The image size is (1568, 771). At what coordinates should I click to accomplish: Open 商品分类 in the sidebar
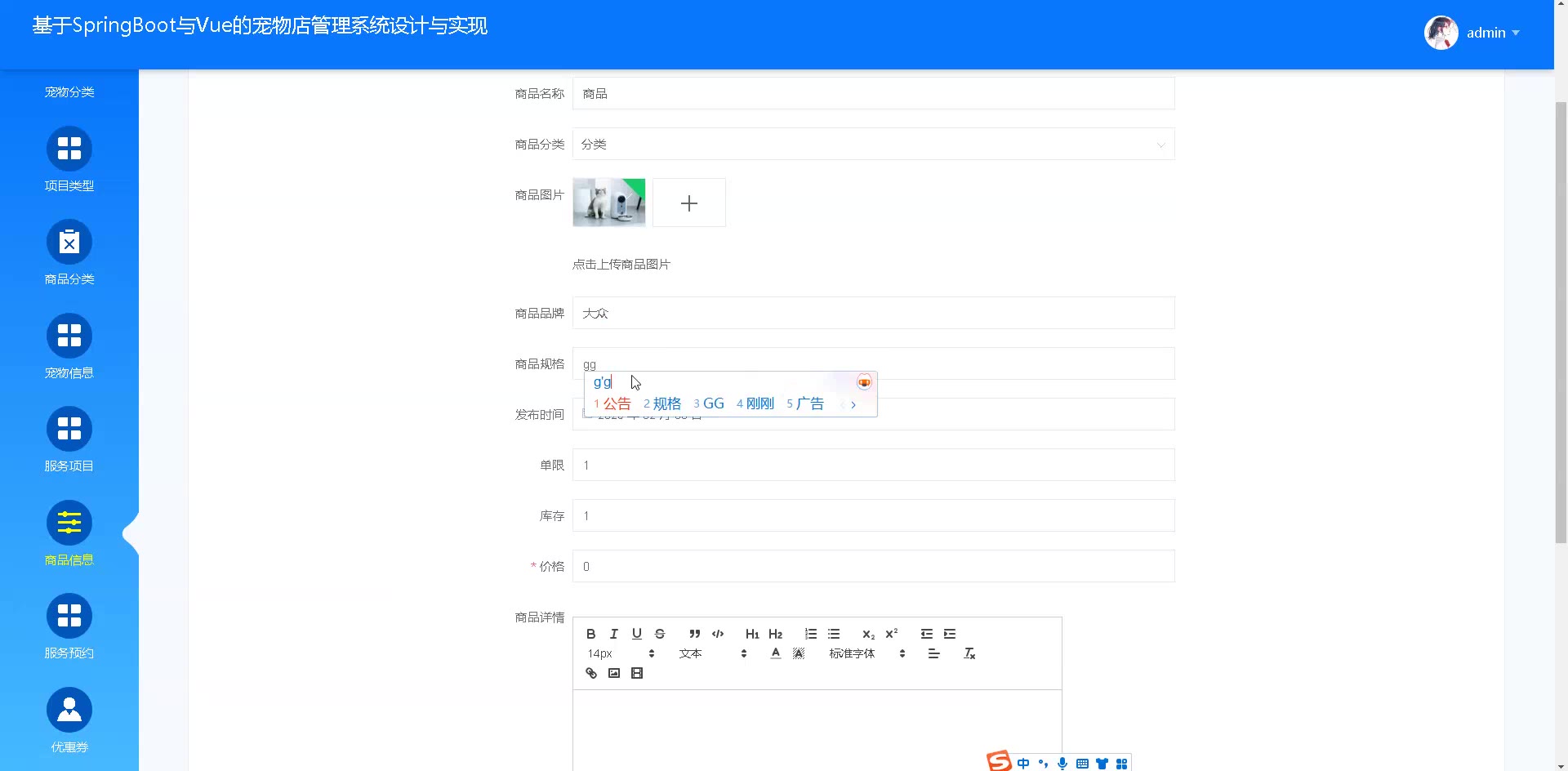(x=69, y=253)
